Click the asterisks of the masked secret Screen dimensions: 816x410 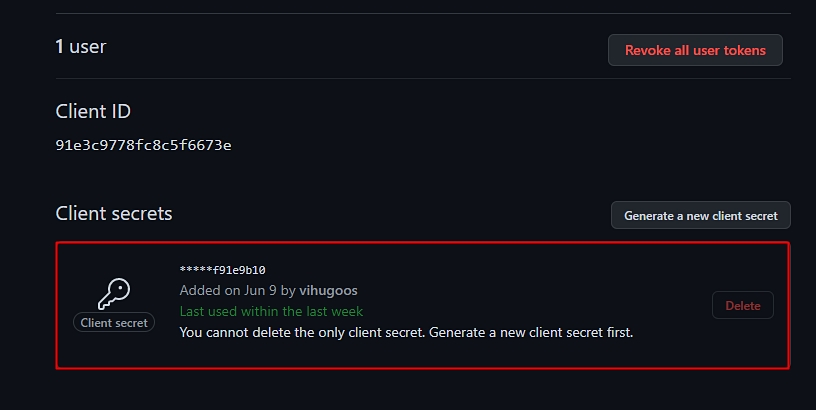click(x=196, y=269)
